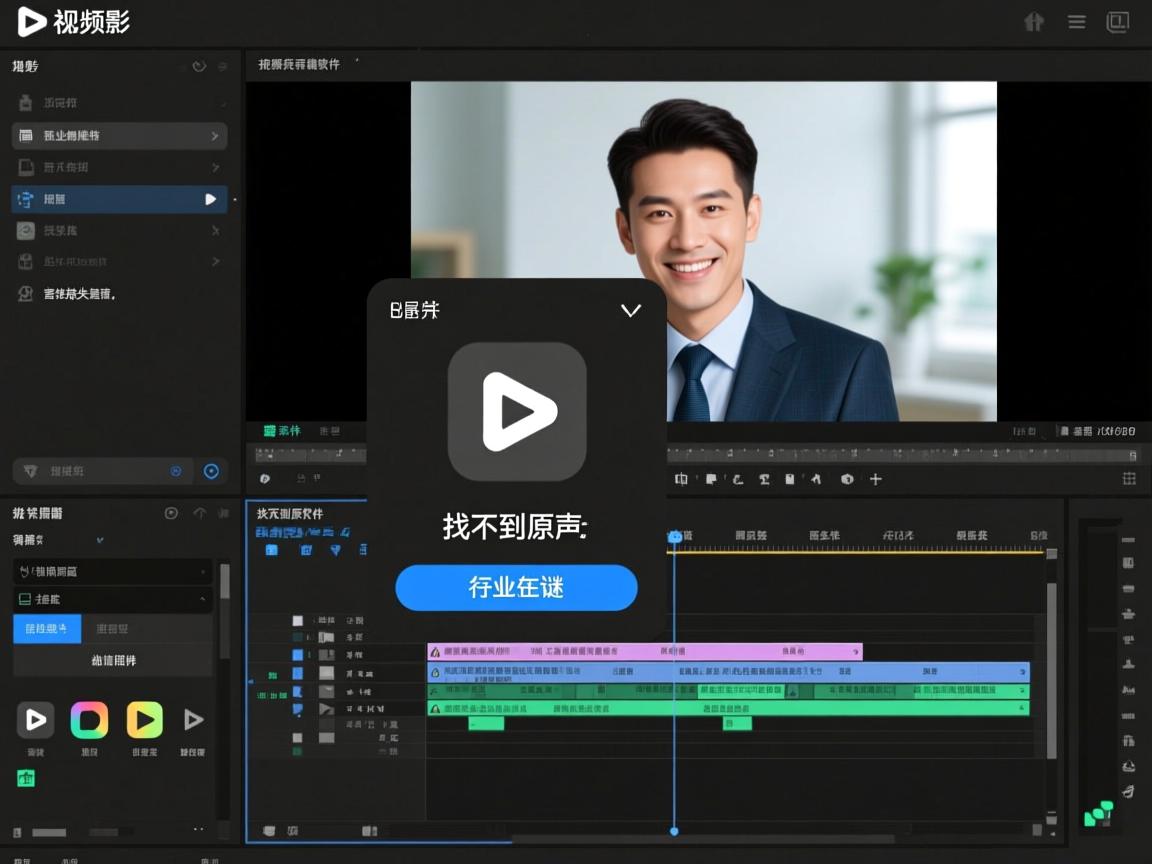This screenshot has width=1152, height=864.
Task: Click the blue button inside the popup dialog
Action: (516, 588)
